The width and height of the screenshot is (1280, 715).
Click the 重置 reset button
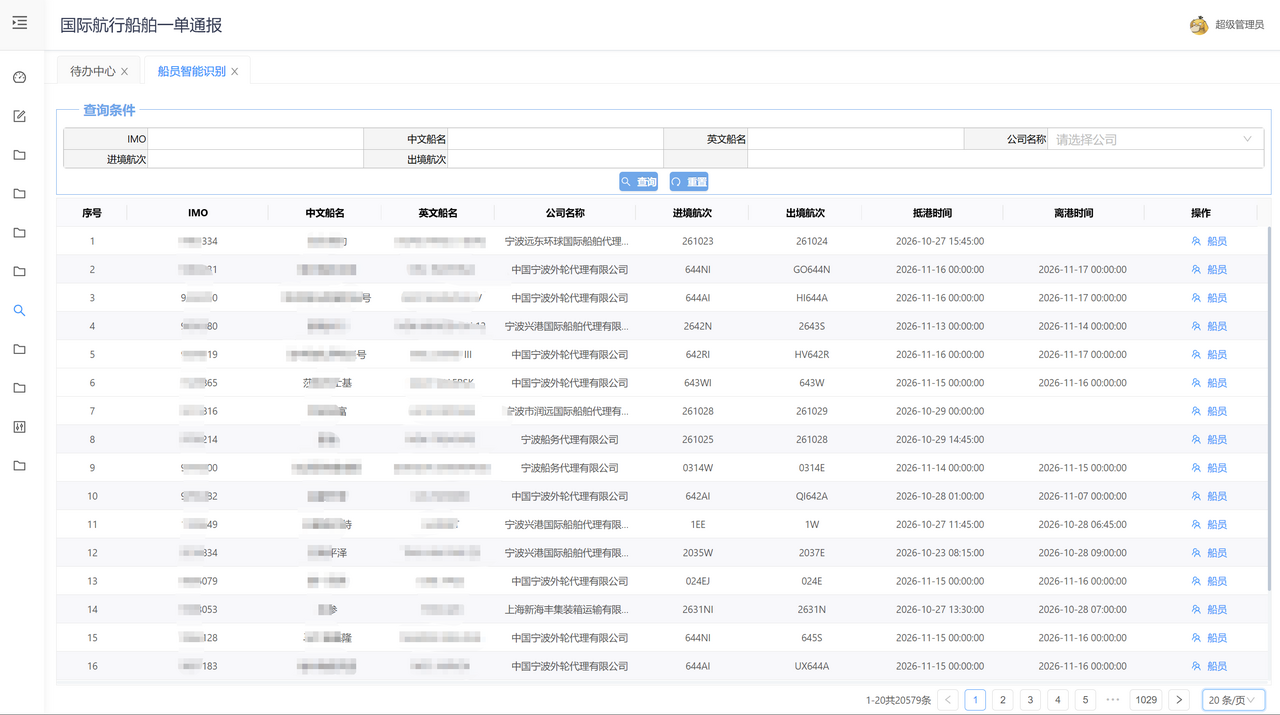point(689,182)
